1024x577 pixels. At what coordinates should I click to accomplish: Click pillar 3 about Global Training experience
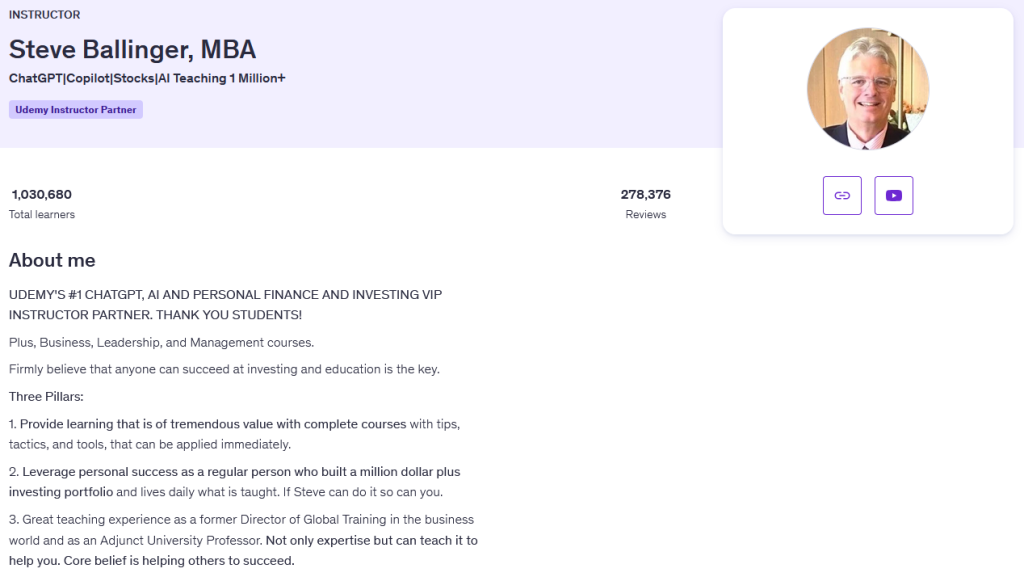(241, 520)
